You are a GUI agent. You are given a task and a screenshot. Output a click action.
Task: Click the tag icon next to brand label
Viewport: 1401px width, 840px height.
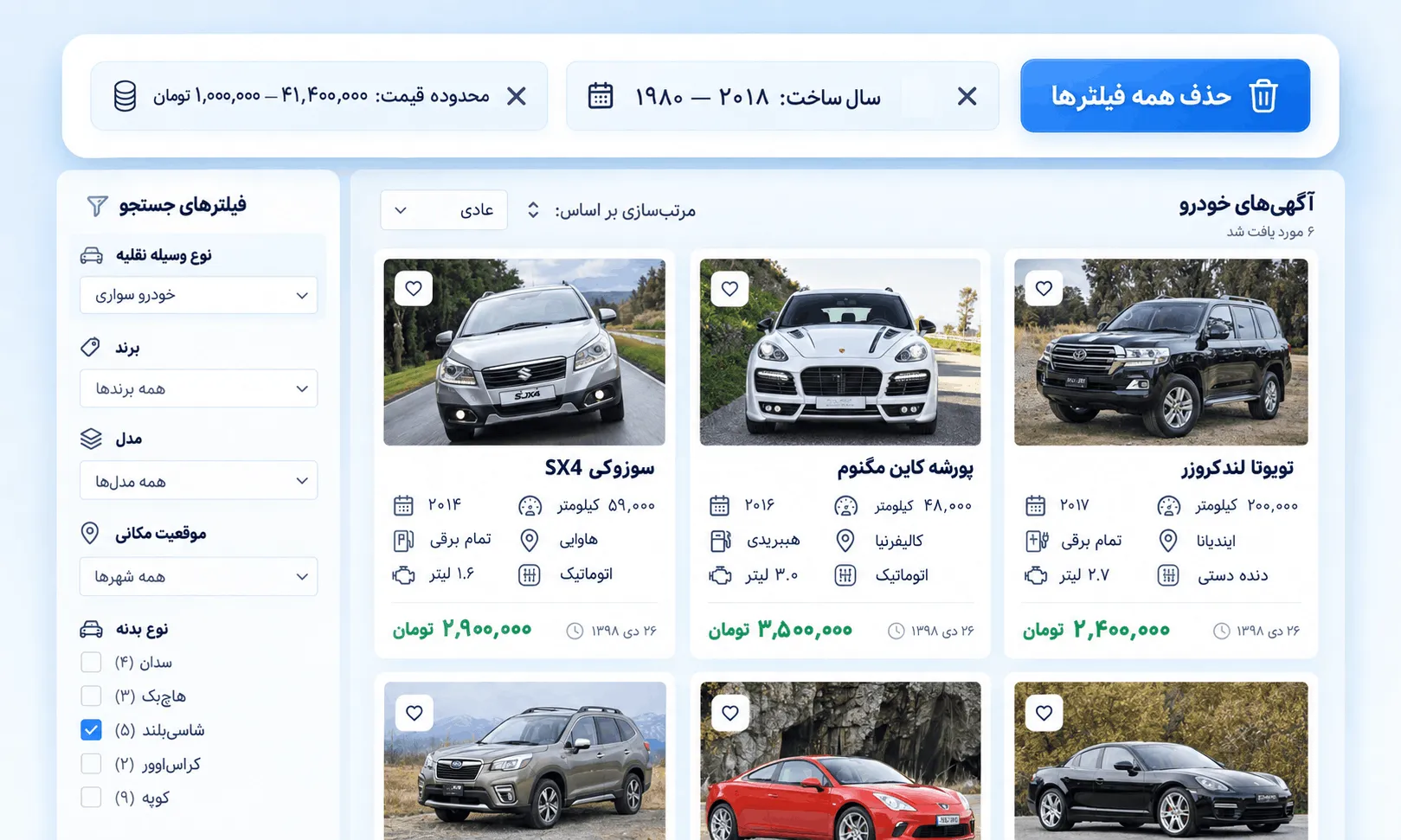click(90, 347)
